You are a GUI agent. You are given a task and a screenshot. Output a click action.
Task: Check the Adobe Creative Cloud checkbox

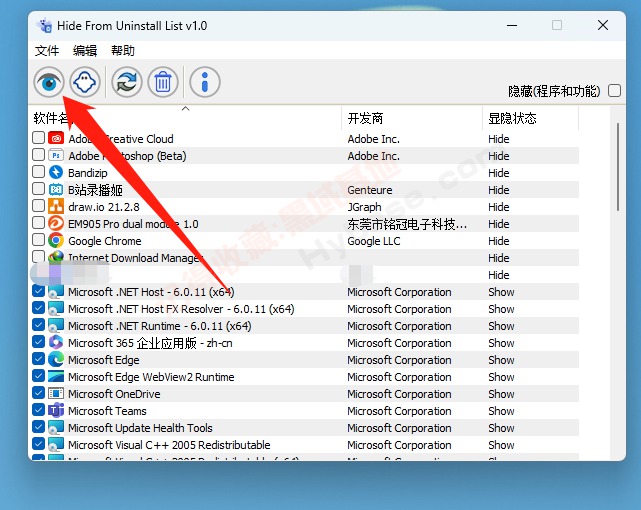click(x=38, y=138)
